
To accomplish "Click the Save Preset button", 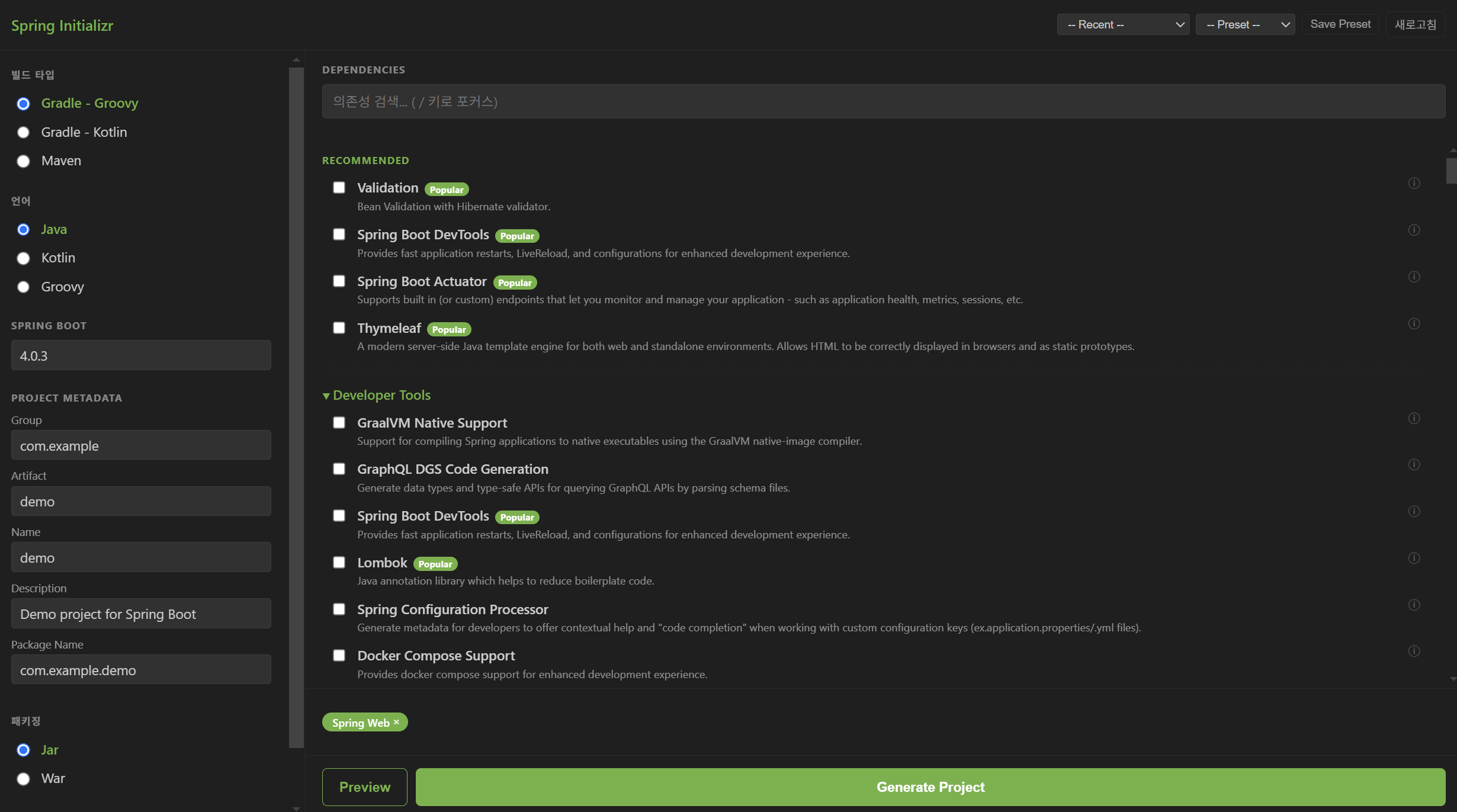I will click(1340, 24).
